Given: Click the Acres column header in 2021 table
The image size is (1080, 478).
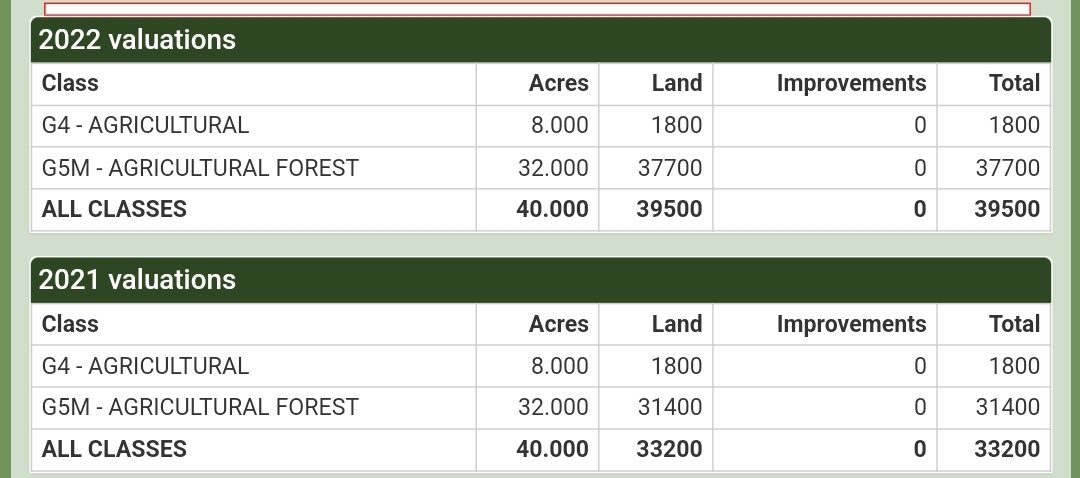Looking at the screenshot, I should (559, 324).
